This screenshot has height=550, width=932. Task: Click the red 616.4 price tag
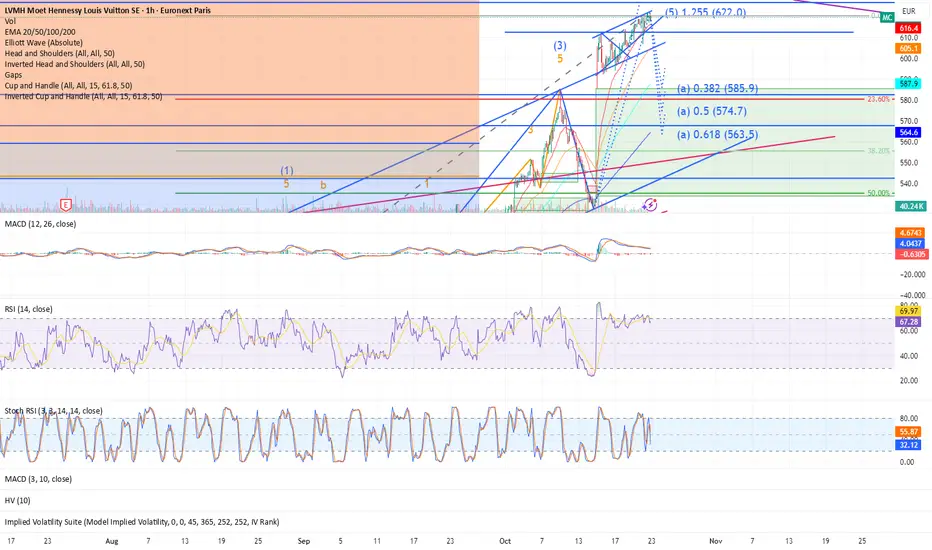click(909, 28)
